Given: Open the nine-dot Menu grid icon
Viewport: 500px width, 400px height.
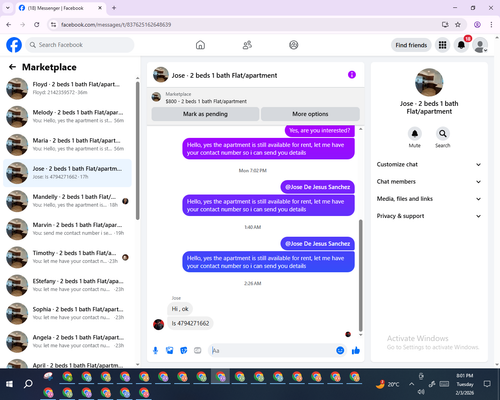Looking at the screenshot, I should click(x=442, y=45).
